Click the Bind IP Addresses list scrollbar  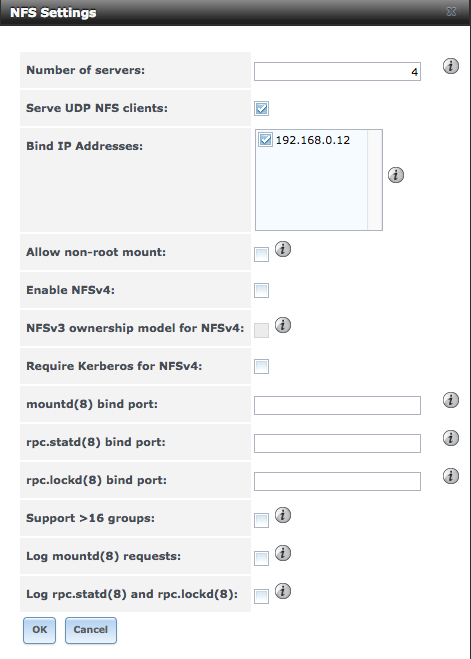coord(374,180)
